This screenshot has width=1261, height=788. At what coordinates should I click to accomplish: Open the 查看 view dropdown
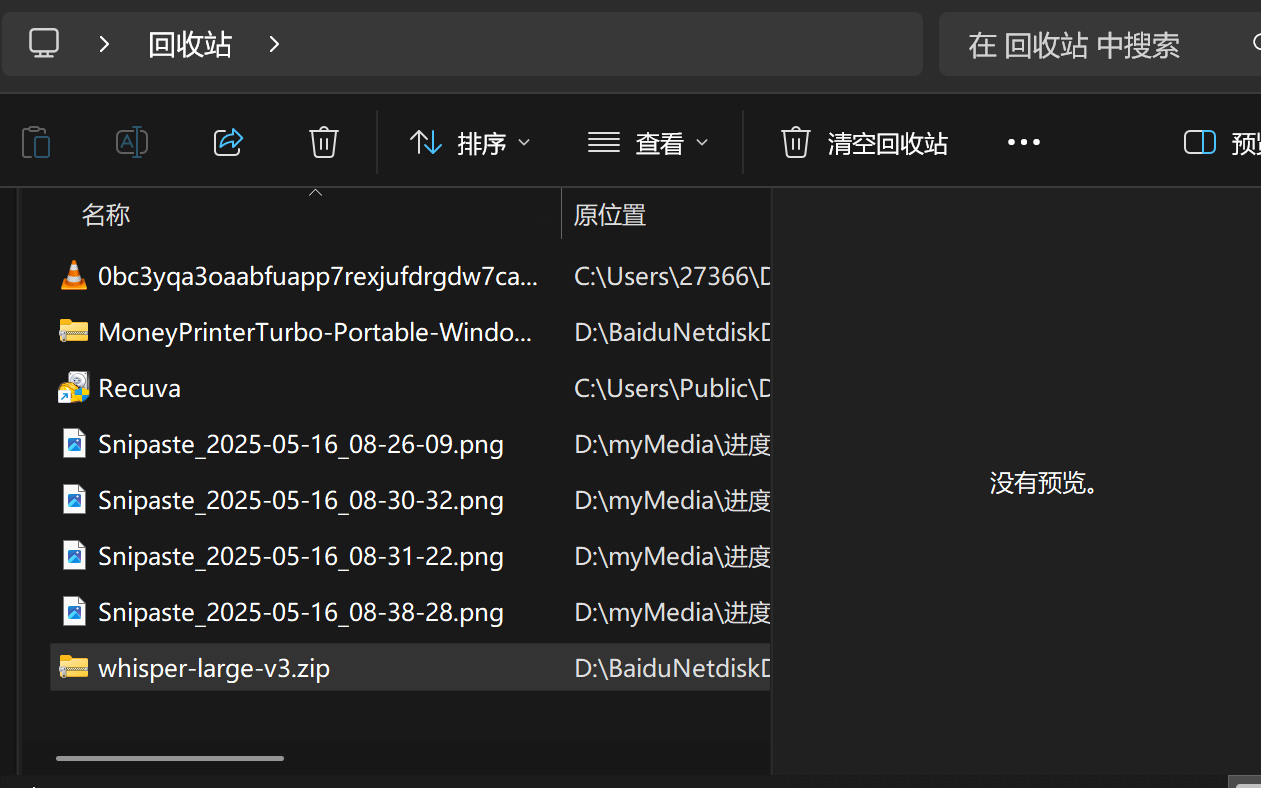[x=648, y=143]
